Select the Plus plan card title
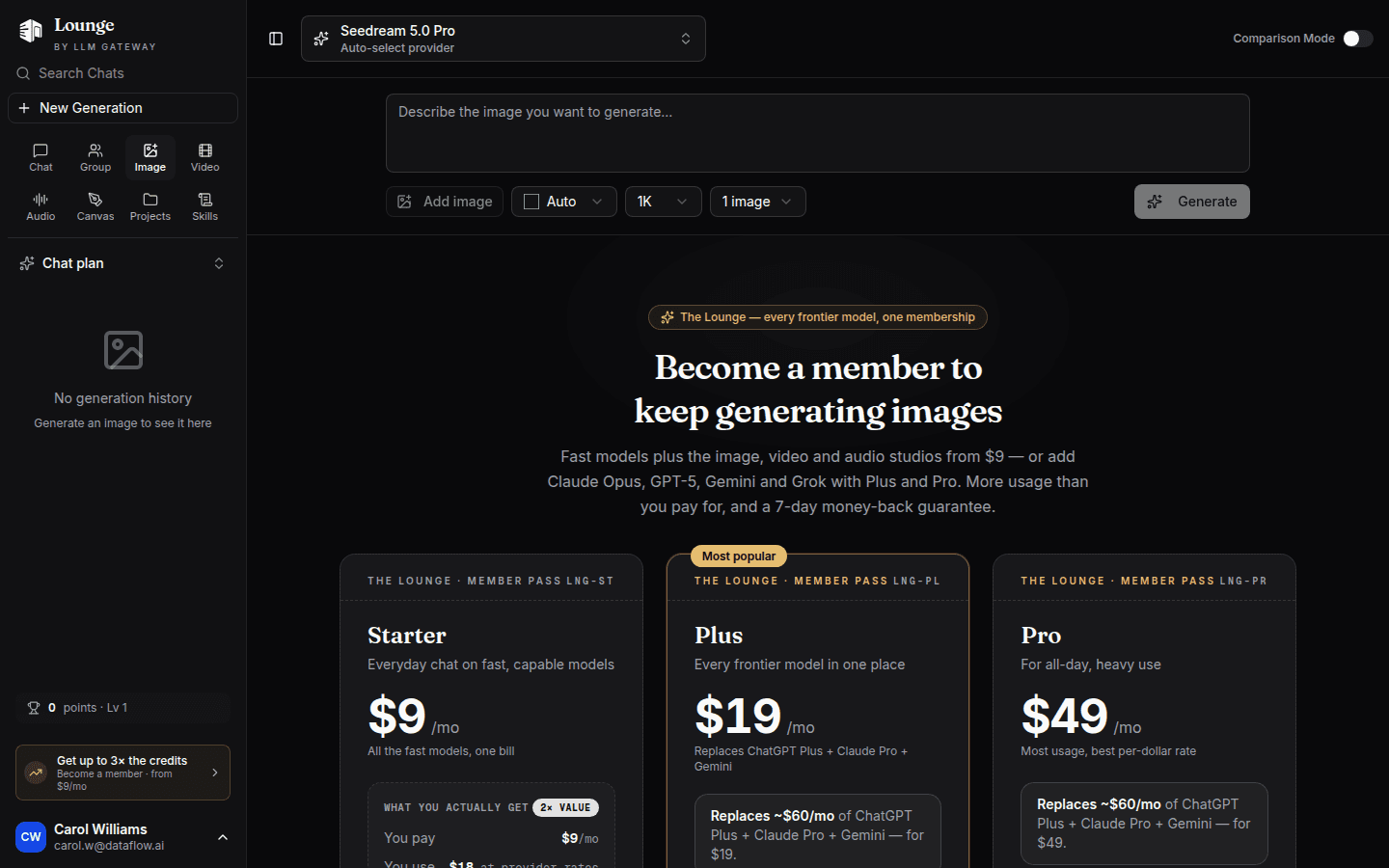The height and width of the screenshot is (868, 1389). tap(719, 636)
